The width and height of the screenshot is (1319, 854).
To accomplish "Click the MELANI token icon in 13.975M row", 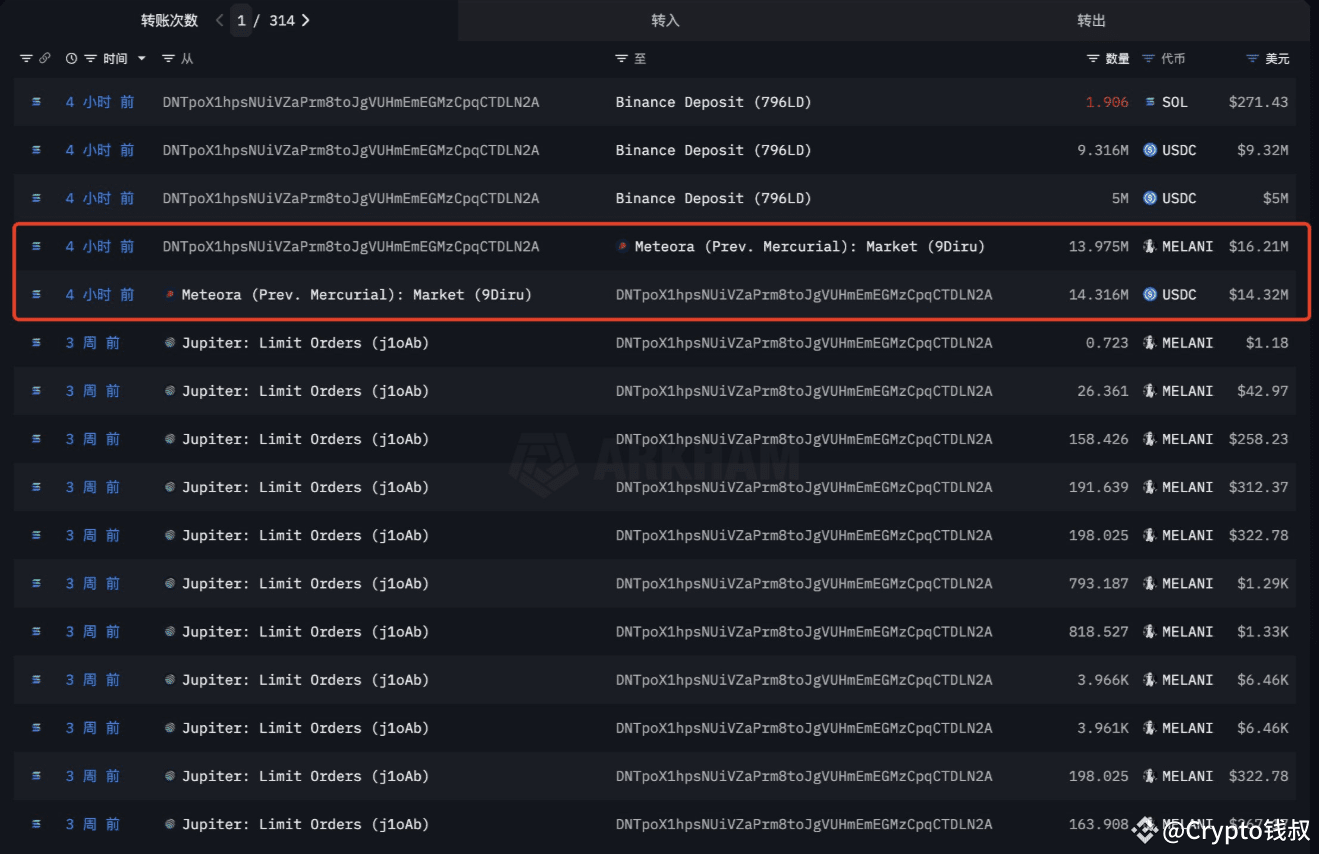I will point(1150,246).
